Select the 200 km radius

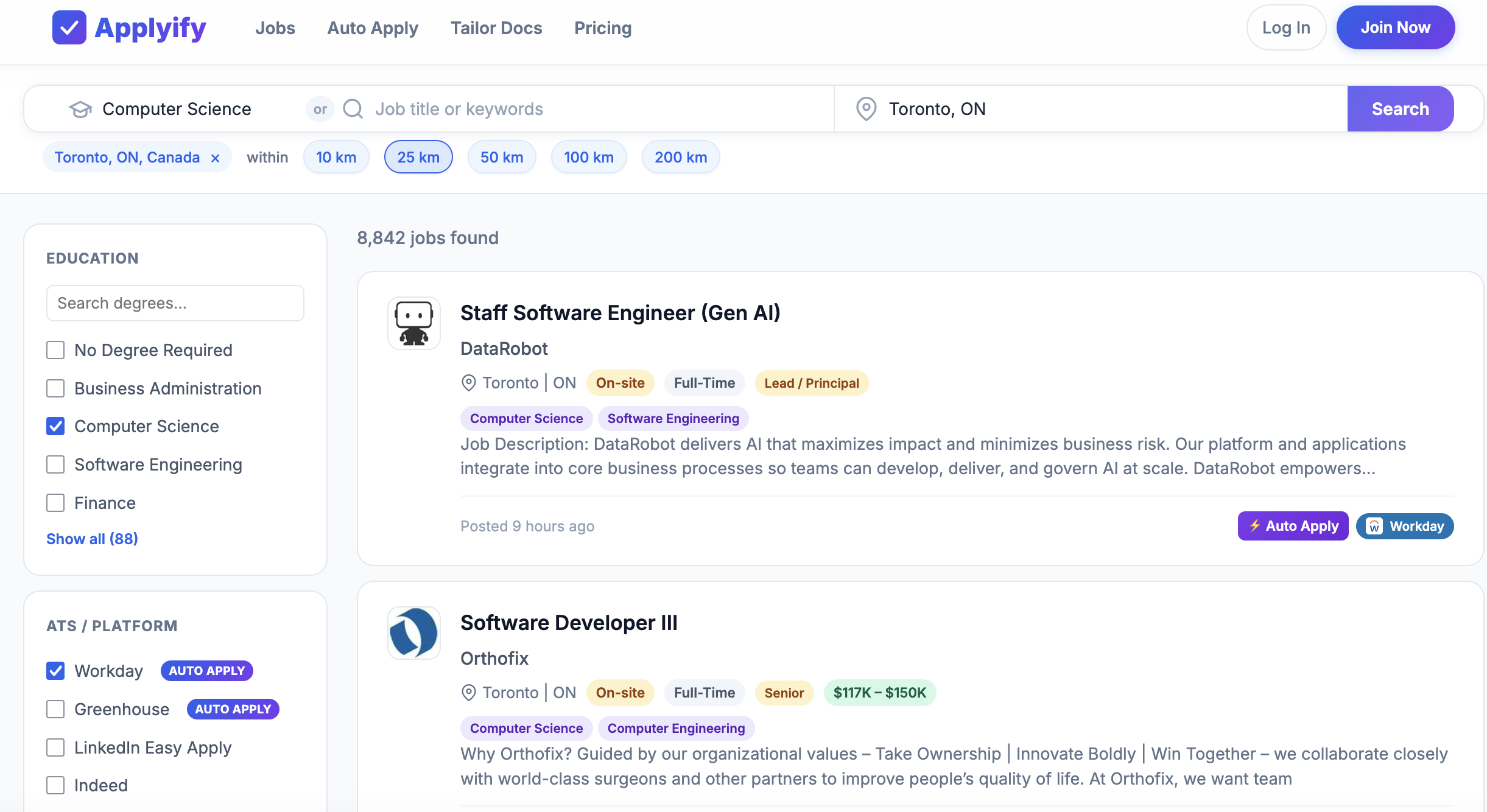681,157
